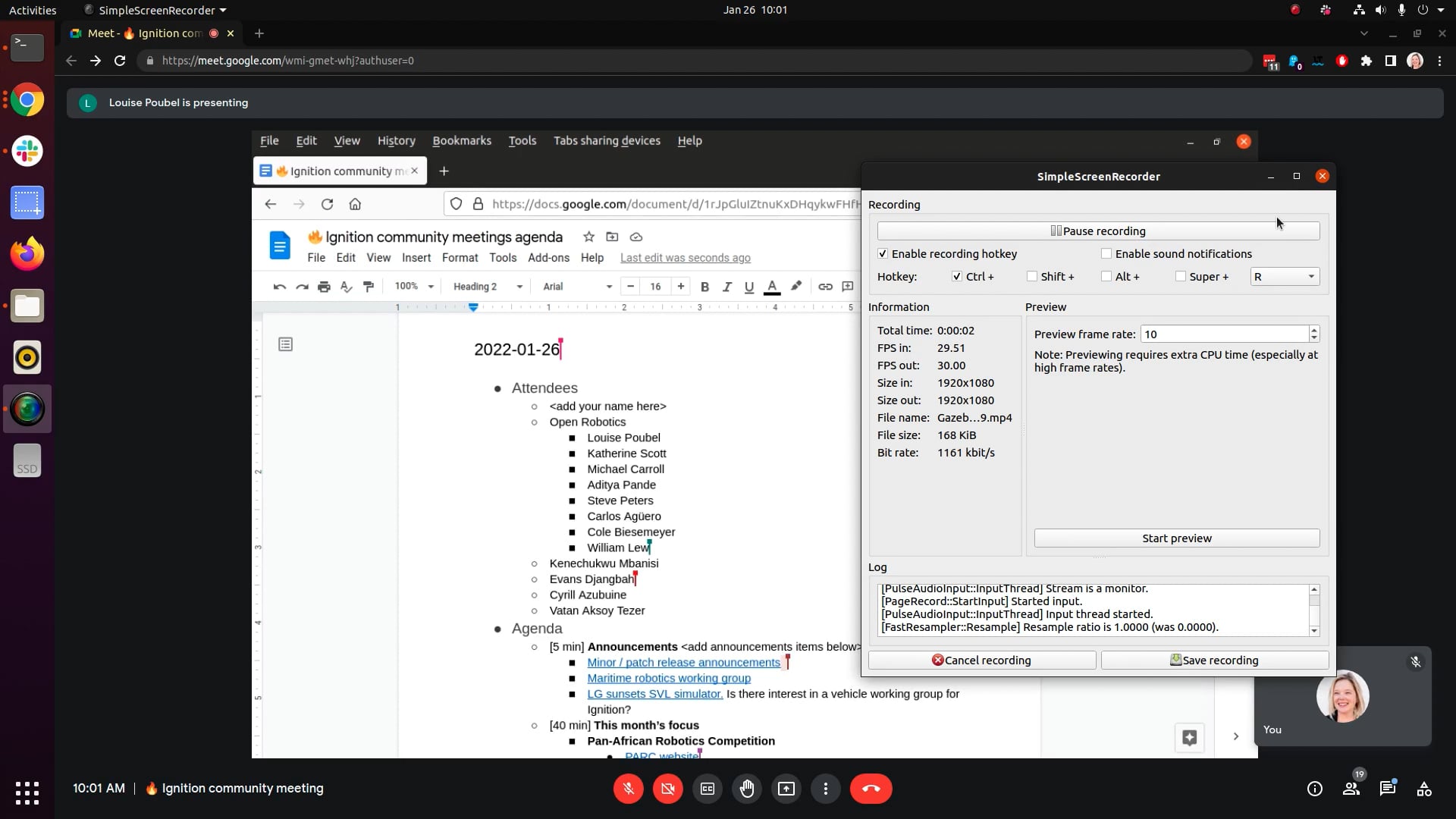Screen dimensions: 1456x819
Task: Click Firefox home button in shared window
Action: (x=355, y=204)
